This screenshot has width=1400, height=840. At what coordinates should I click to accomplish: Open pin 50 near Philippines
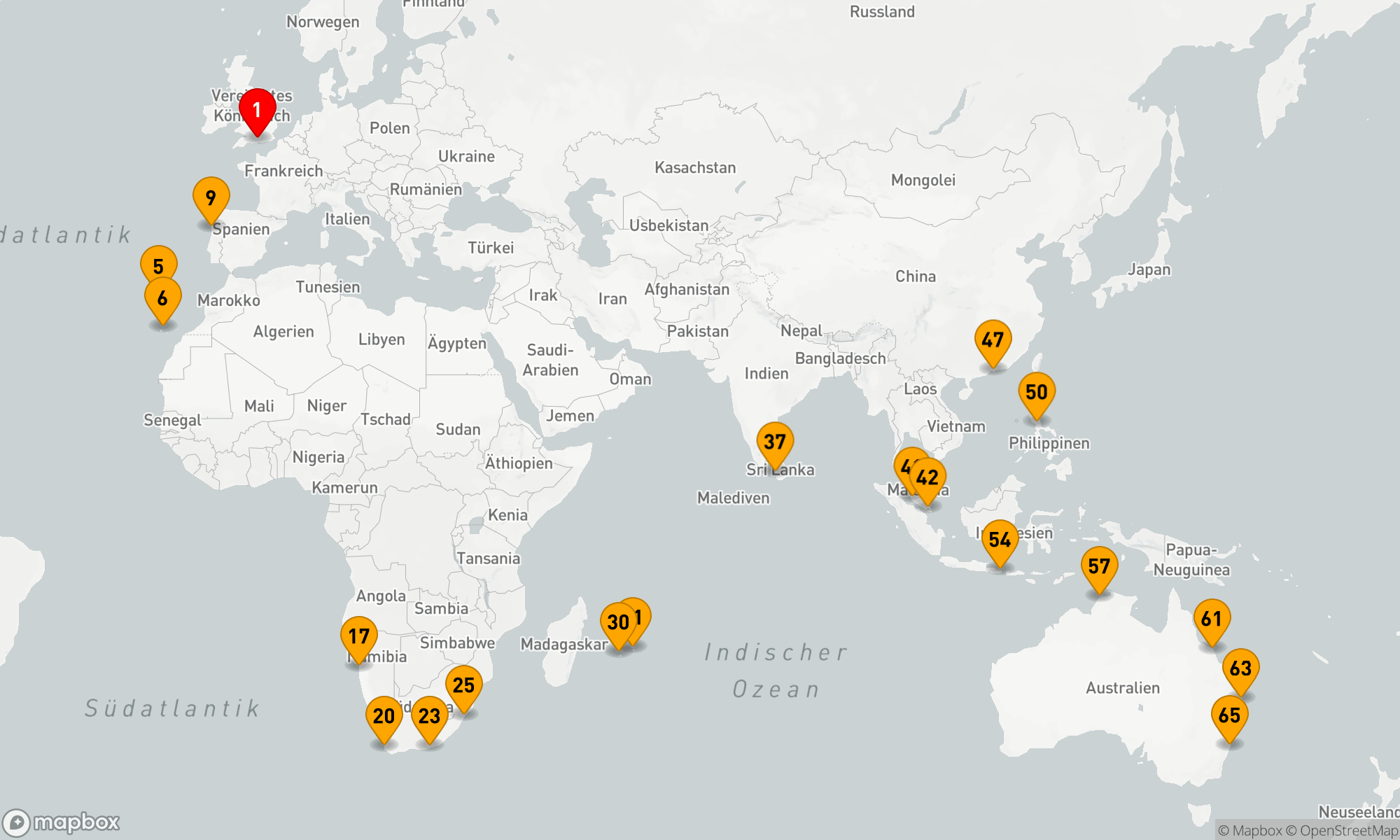(x=1037, y=392)
